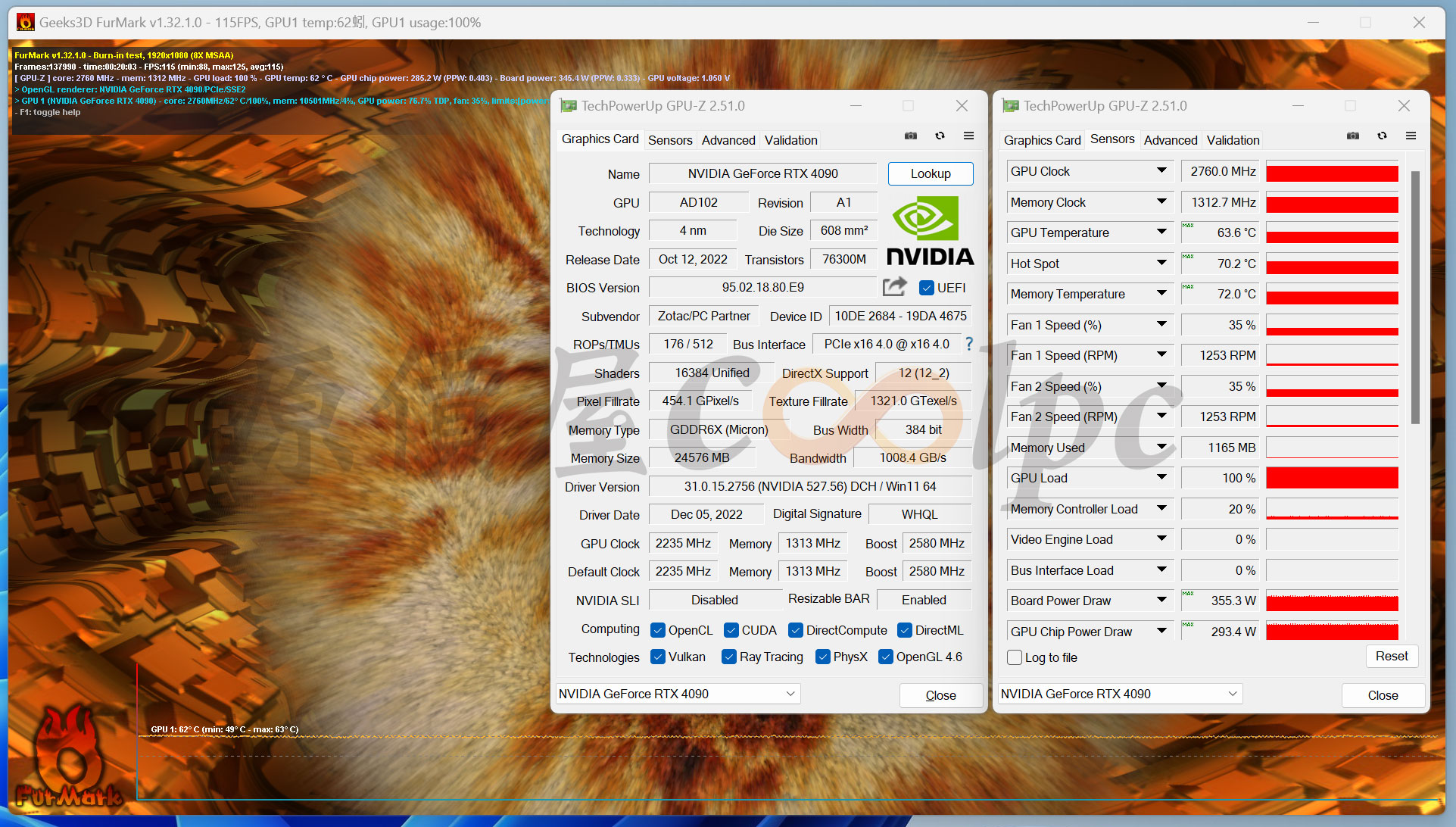Switch to Advanced tab in right GPU-Z window
This screenshot has height=827, width=1456.
[1171, 140]
